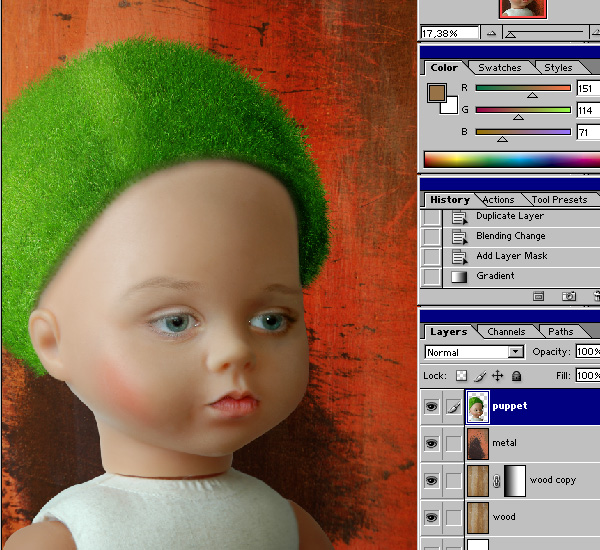Click the Blending Change state icon
600x550 pixels.
[459, 237]
